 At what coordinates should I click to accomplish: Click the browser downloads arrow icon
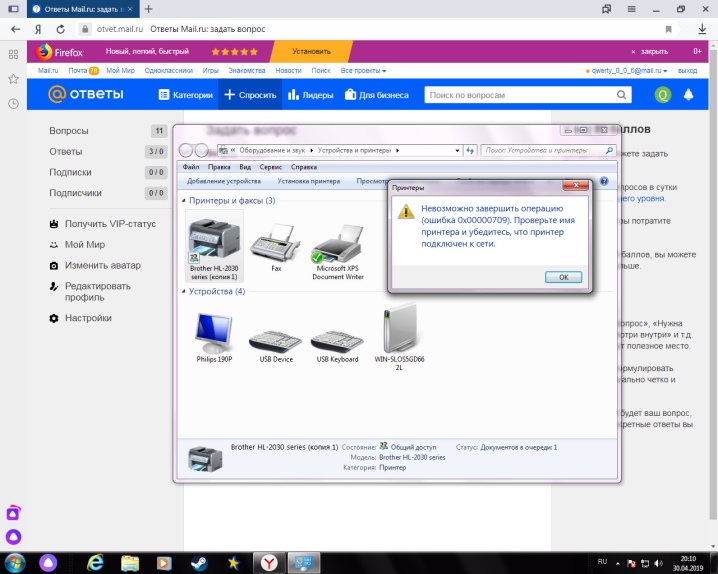(702, 29)
